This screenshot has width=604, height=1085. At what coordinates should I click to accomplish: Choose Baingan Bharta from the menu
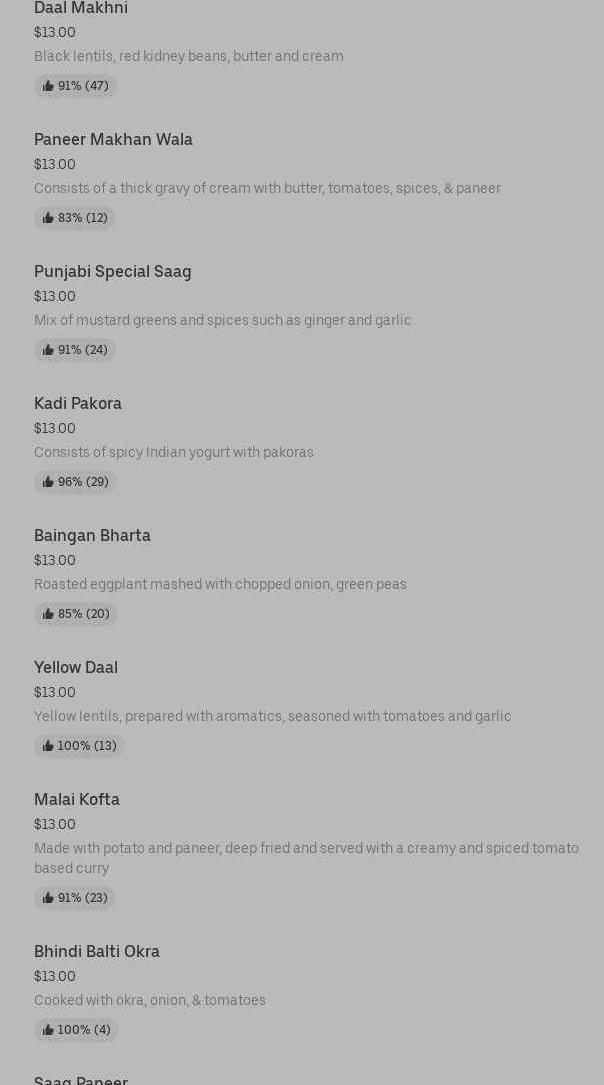[92, 536]
